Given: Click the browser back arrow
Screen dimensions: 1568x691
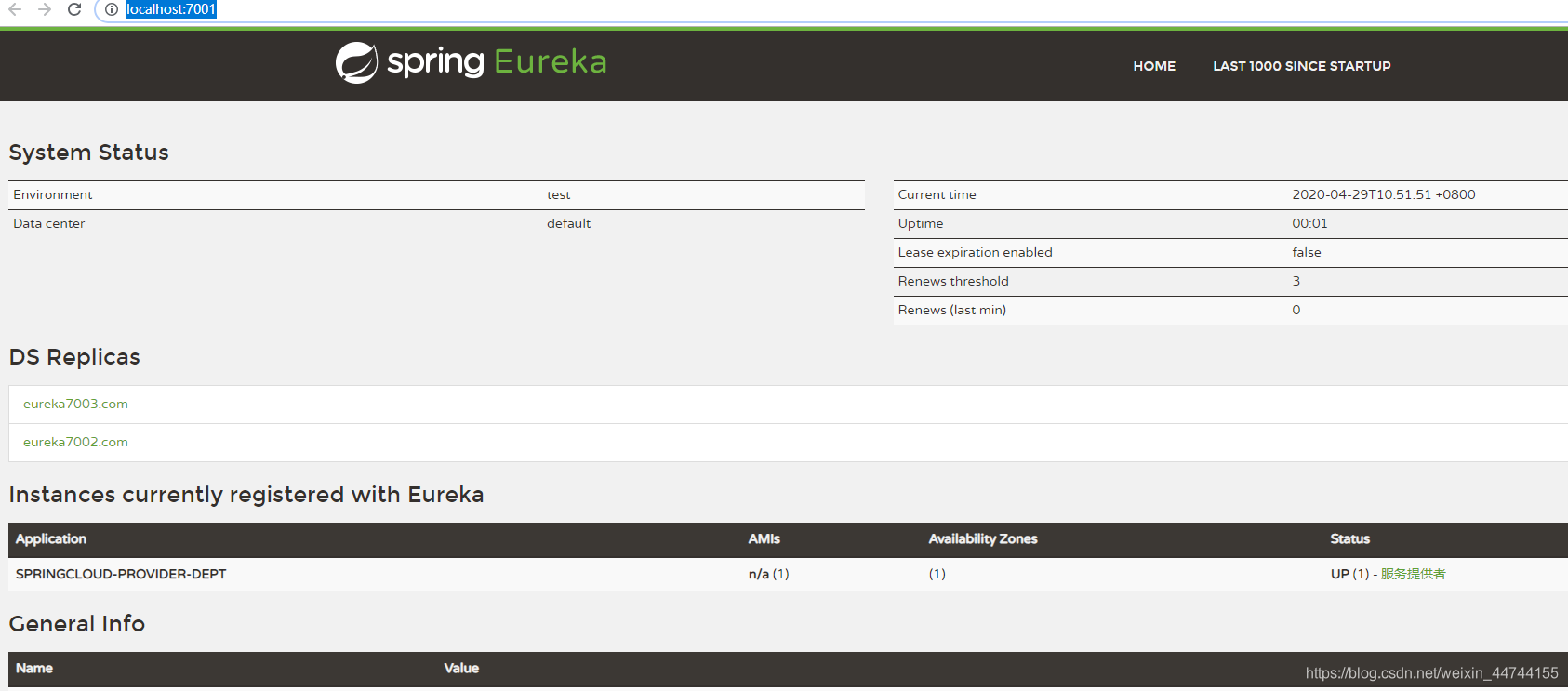Looking at the screenshot, I should tap(14, 9).
